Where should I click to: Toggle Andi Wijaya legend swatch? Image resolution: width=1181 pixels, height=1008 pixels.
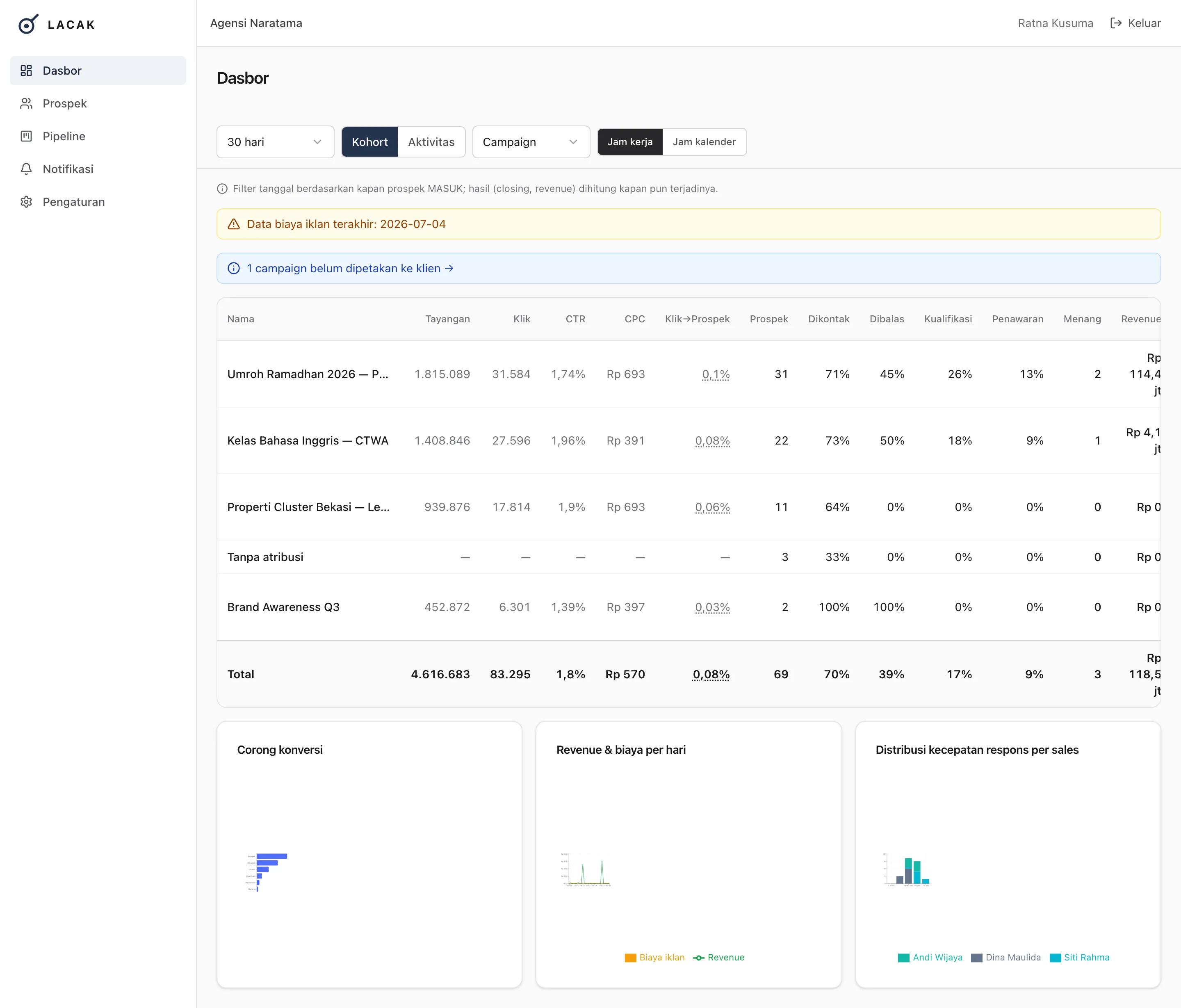(903, 958)
